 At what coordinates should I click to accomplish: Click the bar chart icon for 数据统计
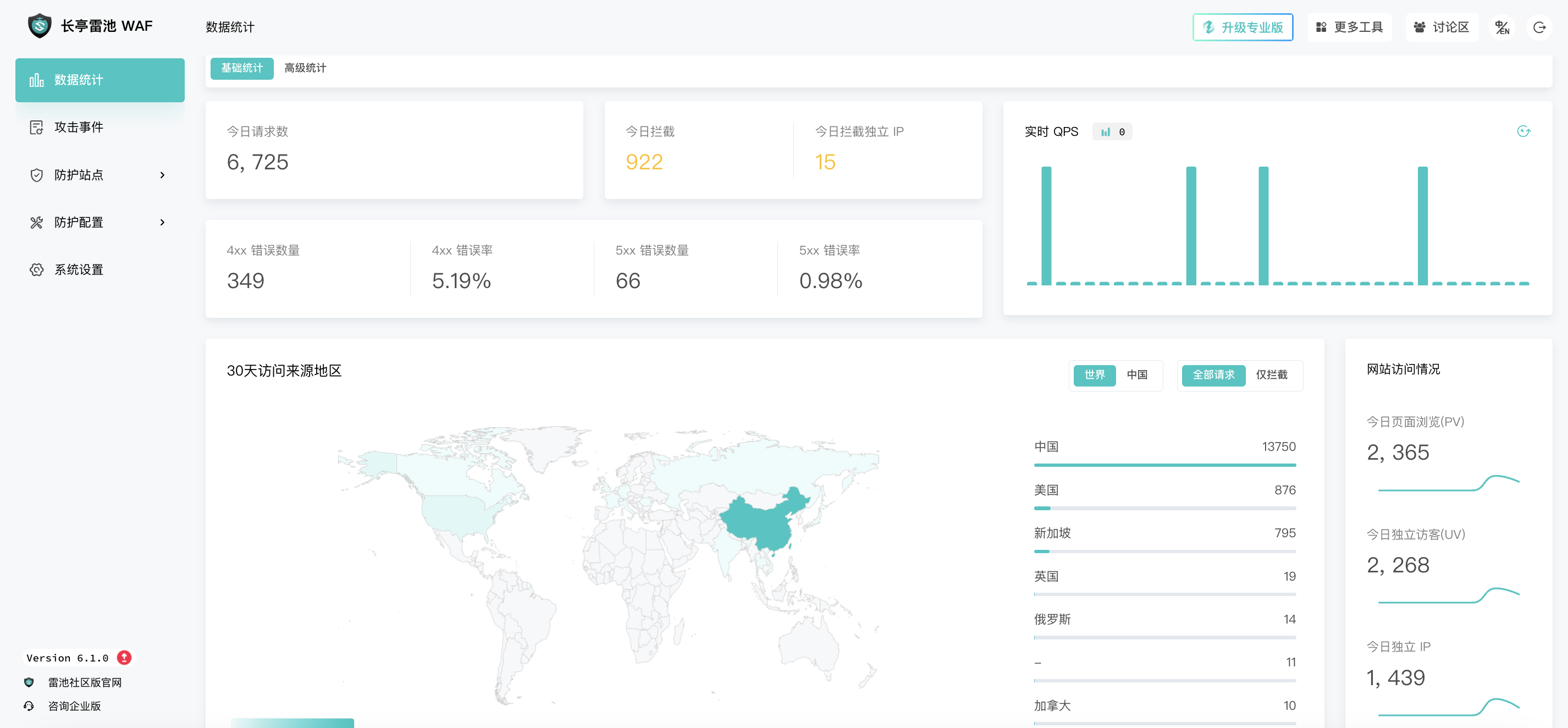[36, 80]
